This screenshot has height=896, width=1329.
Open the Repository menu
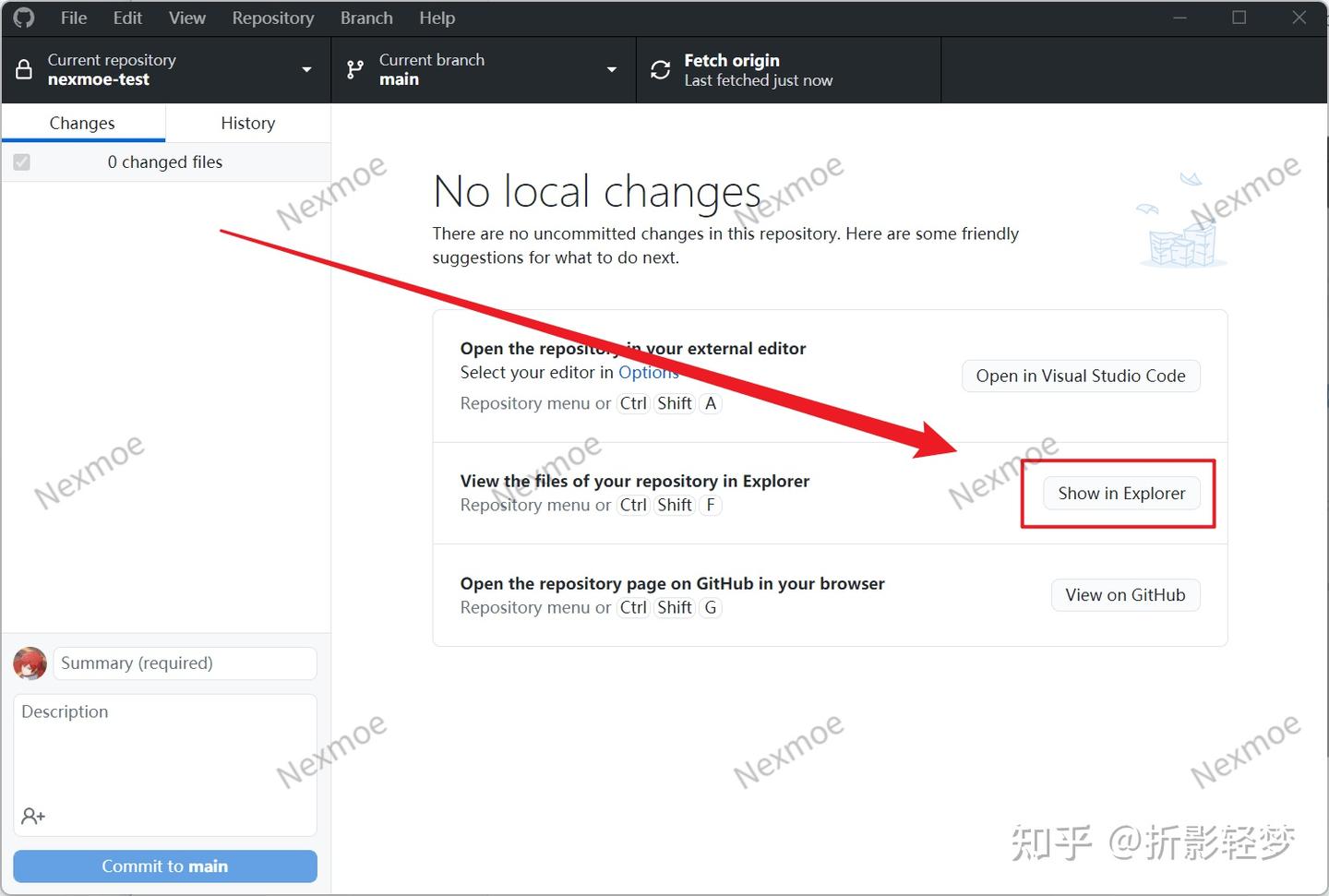click(x=272, y=18)
